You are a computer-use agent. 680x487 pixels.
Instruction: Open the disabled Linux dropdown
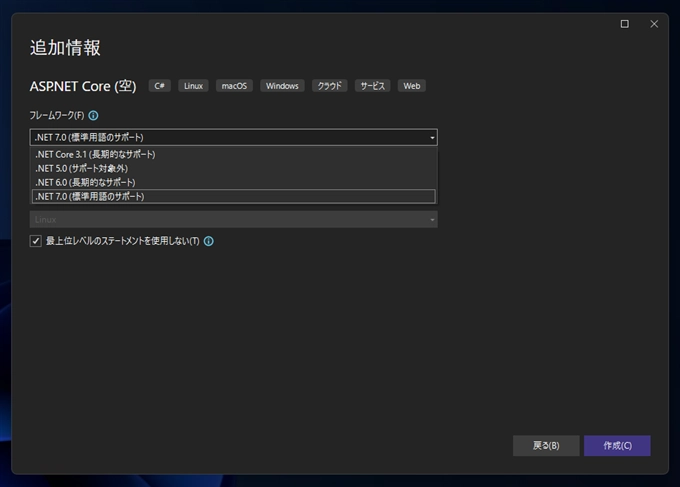[x=233, y=219]
